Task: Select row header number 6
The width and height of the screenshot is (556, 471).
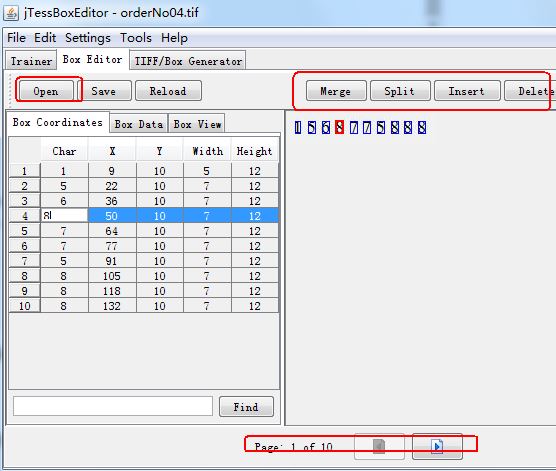Action: click(24, 245)
